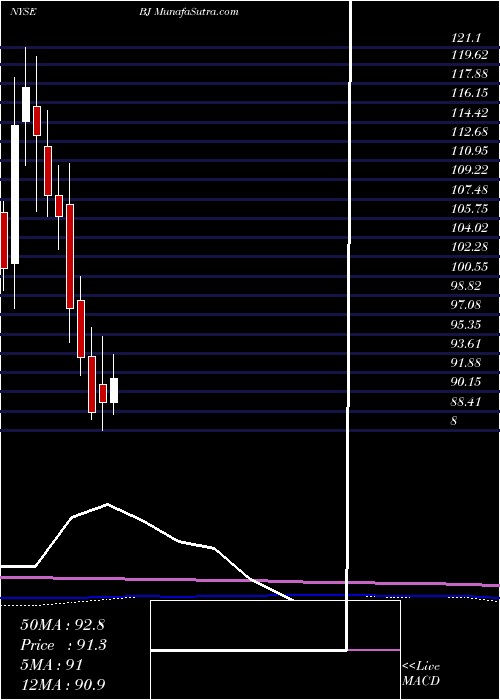The image size is (500, 700).
Task: Click the 12MA : 90.9 reading
Action: (x=63, y=684)
